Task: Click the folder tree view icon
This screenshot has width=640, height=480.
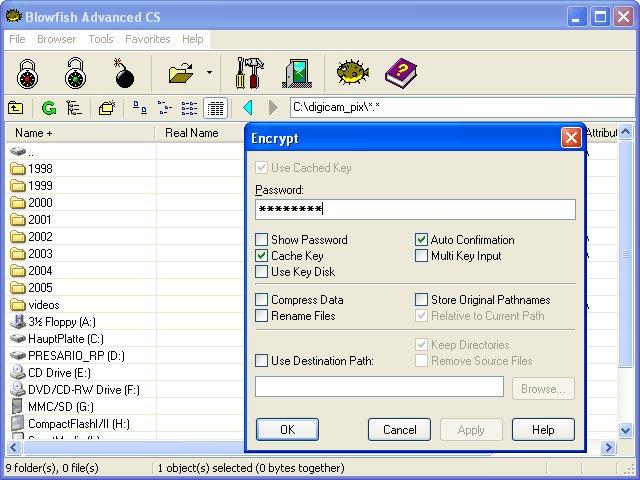Action: coord(74,108)
